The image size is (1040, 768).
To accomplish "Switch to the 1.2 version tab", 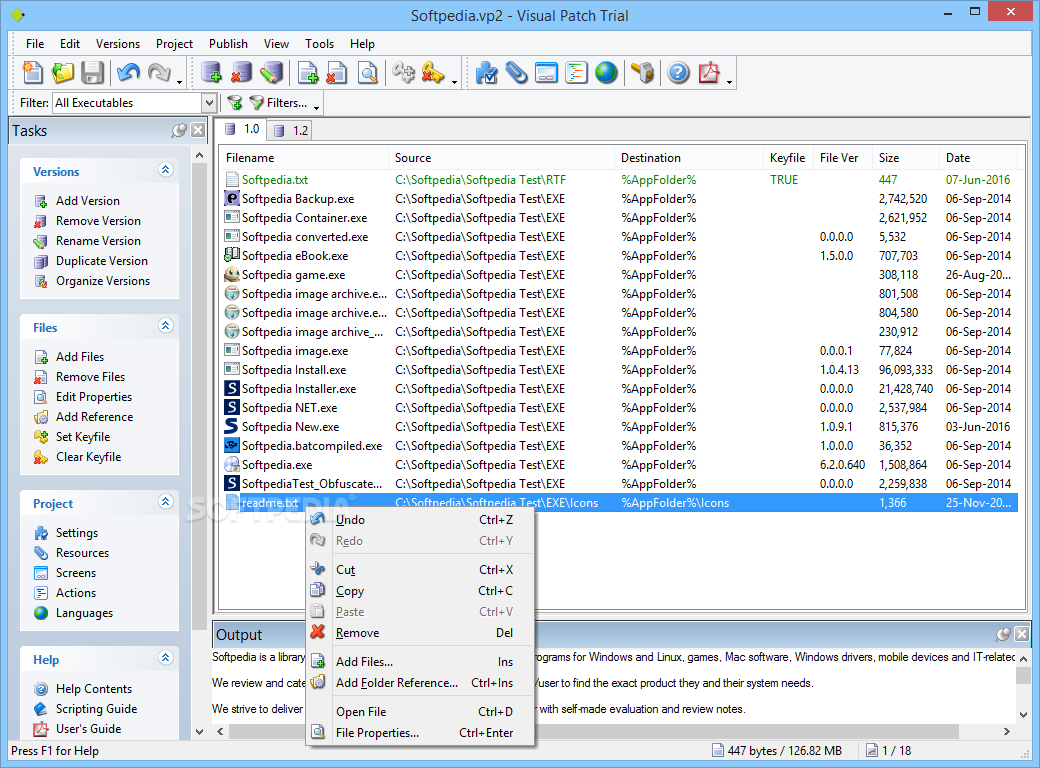I will coord(292,131).
